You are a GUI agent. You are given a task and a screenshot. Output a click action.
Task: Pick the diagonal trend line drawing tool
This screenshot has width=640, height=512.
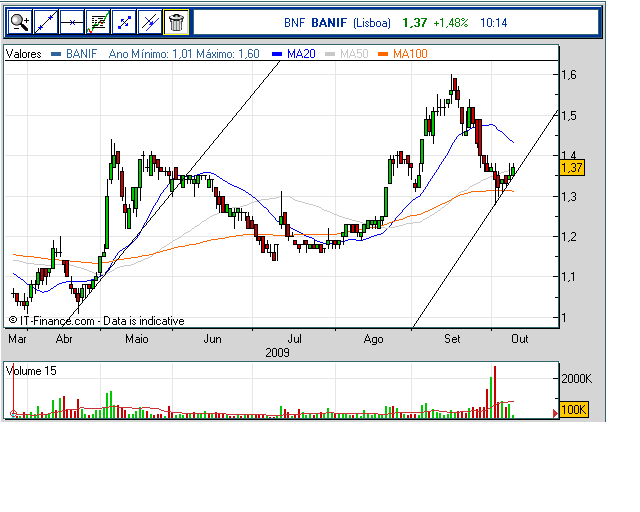46,21
